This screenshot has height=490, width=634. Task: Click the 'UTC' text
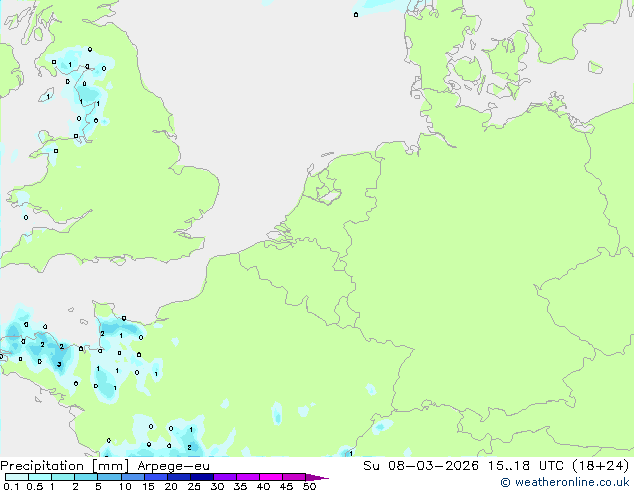pos(551,465)
